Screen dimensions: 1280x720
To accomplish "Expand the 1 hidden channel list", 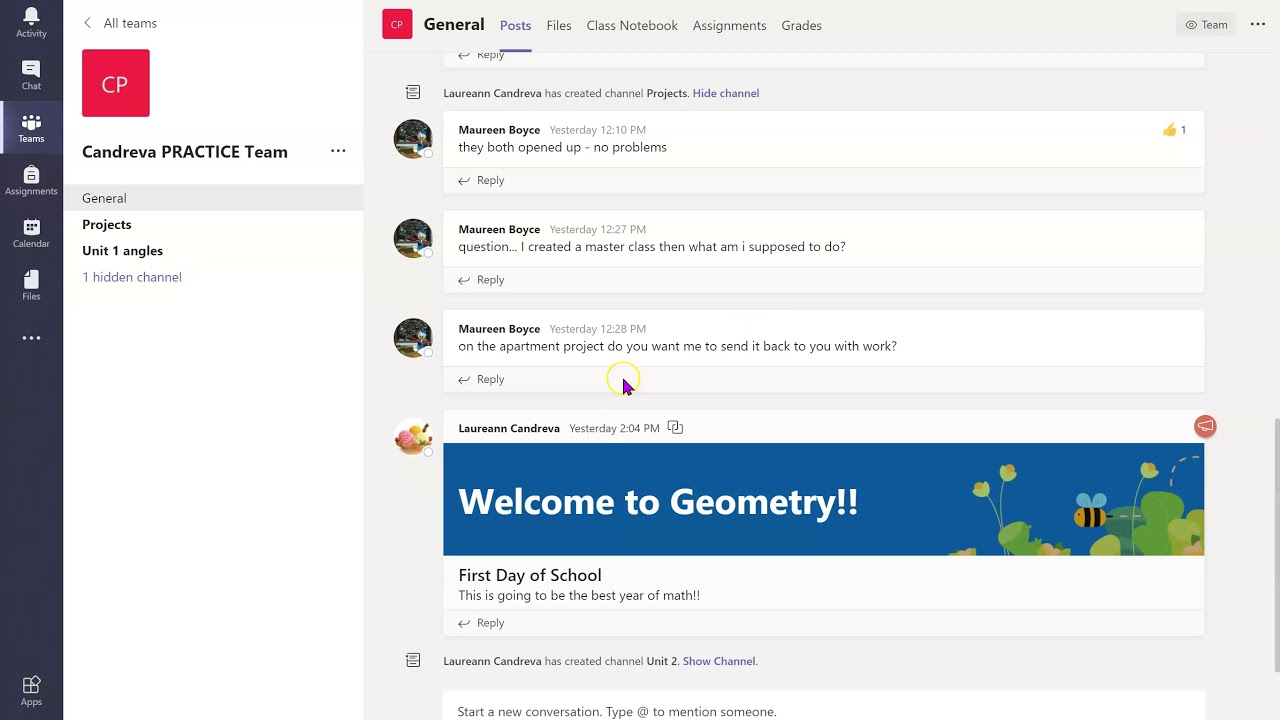I will (x=132, y=277).
